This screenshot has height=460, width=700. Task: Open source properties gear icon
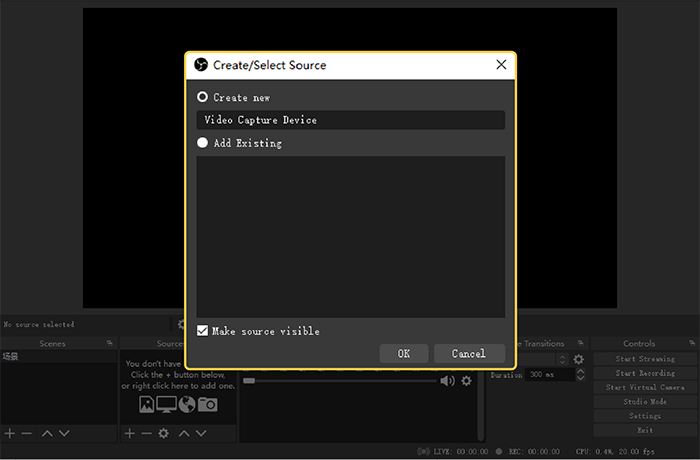click(x=164, y=433)
